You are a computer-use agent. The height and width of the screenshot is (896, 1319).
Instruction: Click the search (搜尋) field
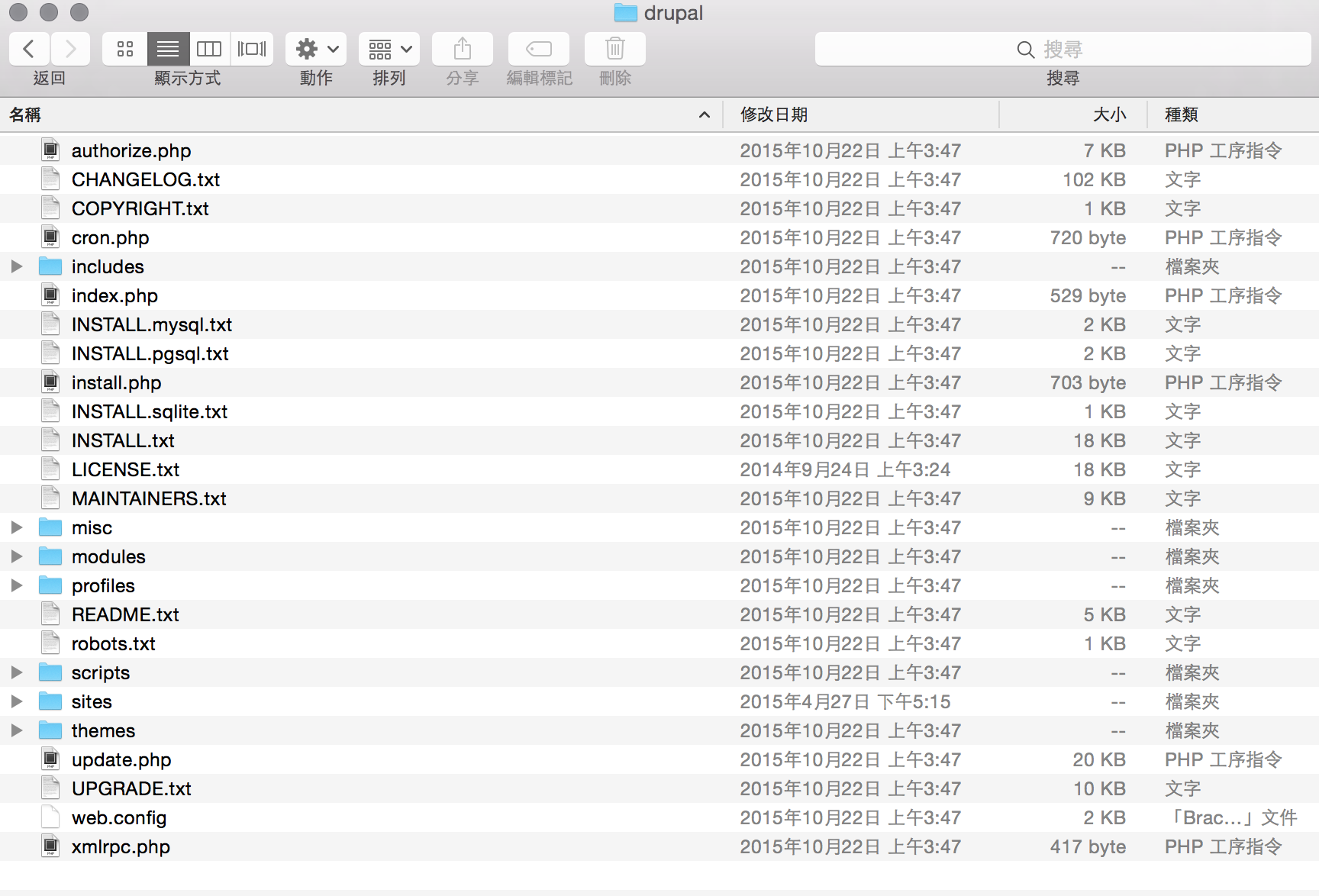1063,49
